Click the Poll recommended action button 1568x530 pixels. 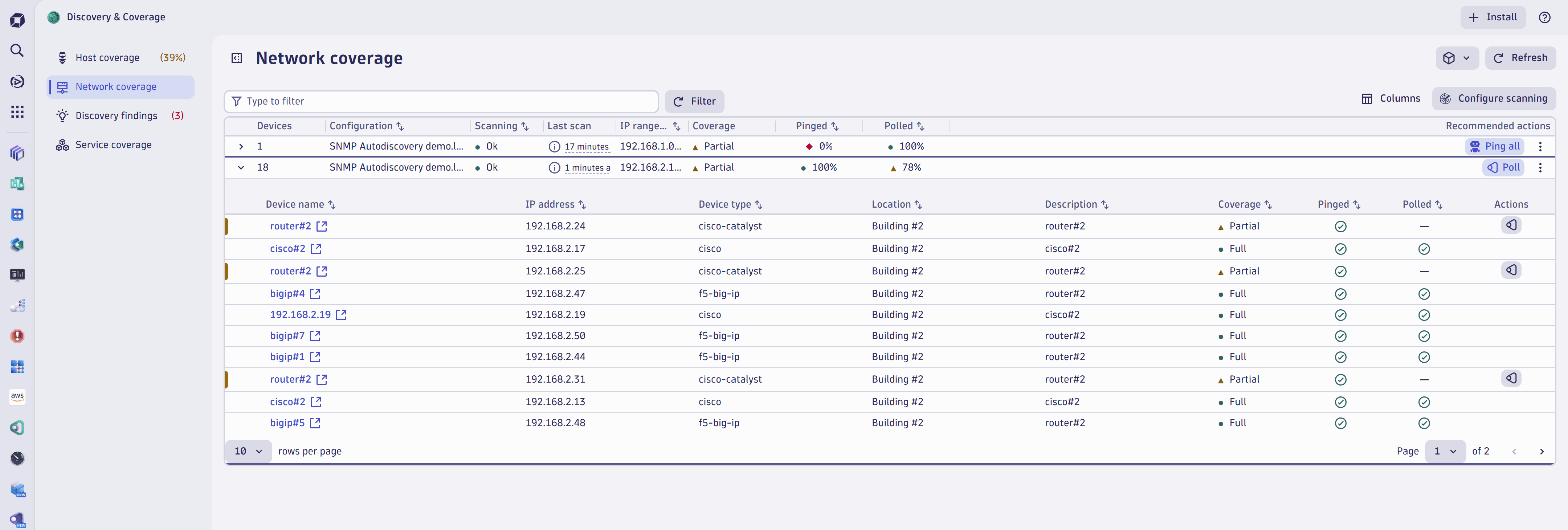tap(1503, 168)
